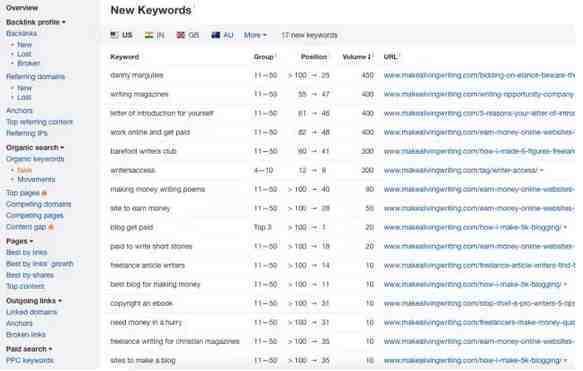The width and height of the screenshot is (583, 371).
Task: Select New under Organic keywords
Action: (x=25, y=170)
